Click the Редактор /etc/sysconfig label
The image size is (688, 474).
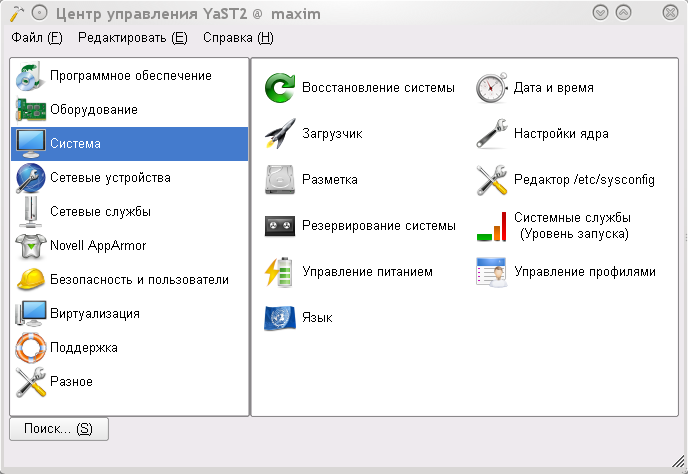coord(584,180)
